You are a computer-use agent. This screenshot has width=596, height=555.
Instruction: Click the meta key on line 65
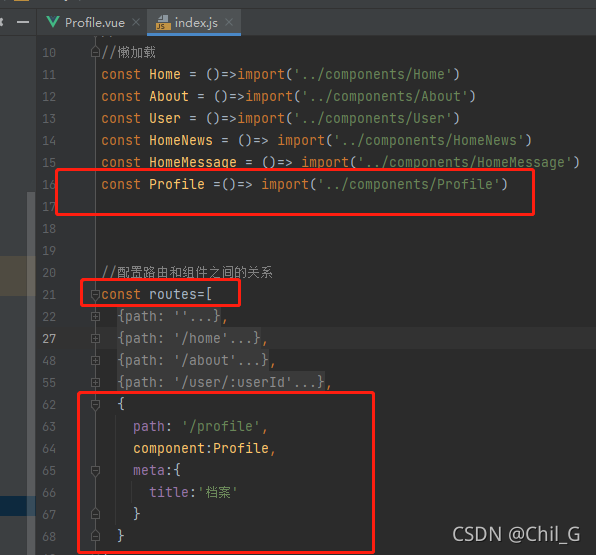point(149,471)
